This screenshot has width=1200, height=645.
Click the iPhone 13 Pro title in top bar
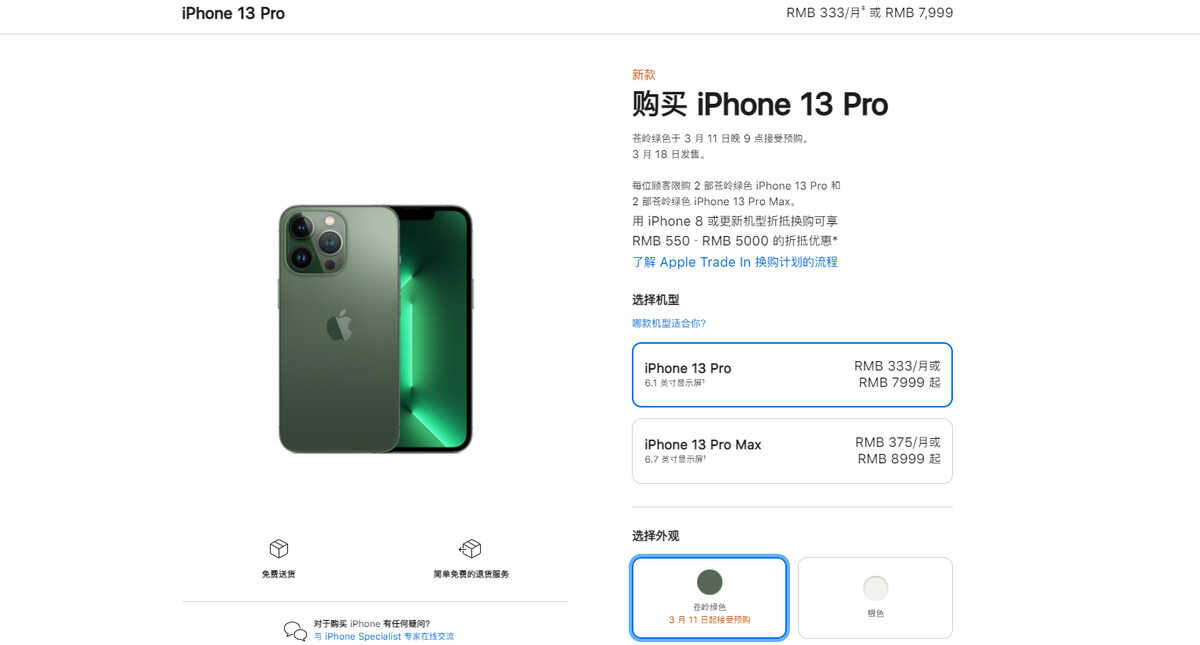point(233,13)
